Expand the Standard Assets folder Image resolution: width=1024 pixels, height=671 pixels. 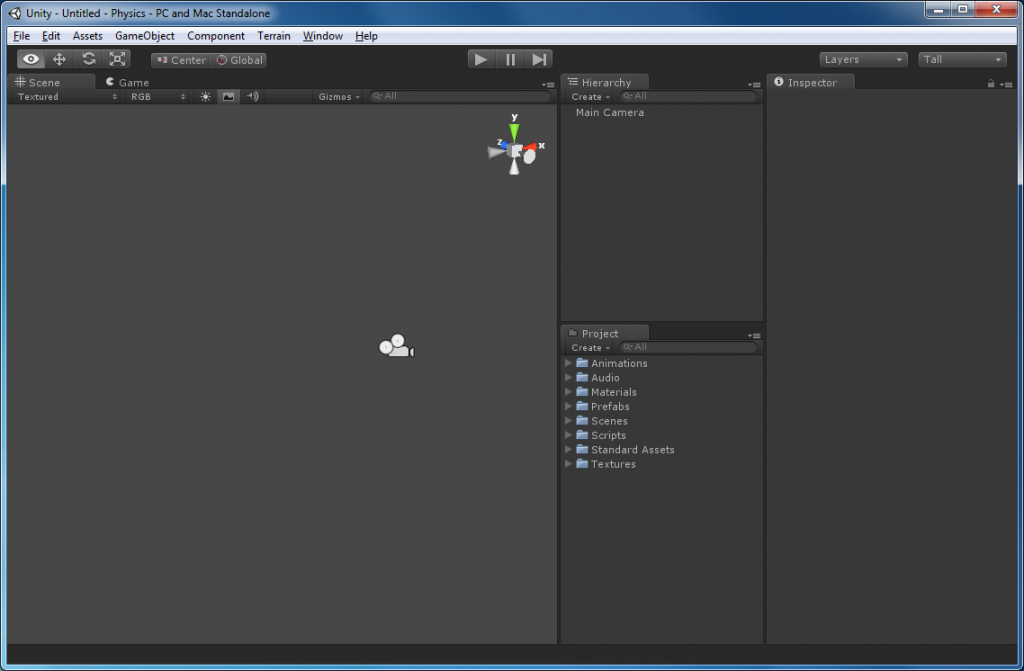(x=568, y=450)
